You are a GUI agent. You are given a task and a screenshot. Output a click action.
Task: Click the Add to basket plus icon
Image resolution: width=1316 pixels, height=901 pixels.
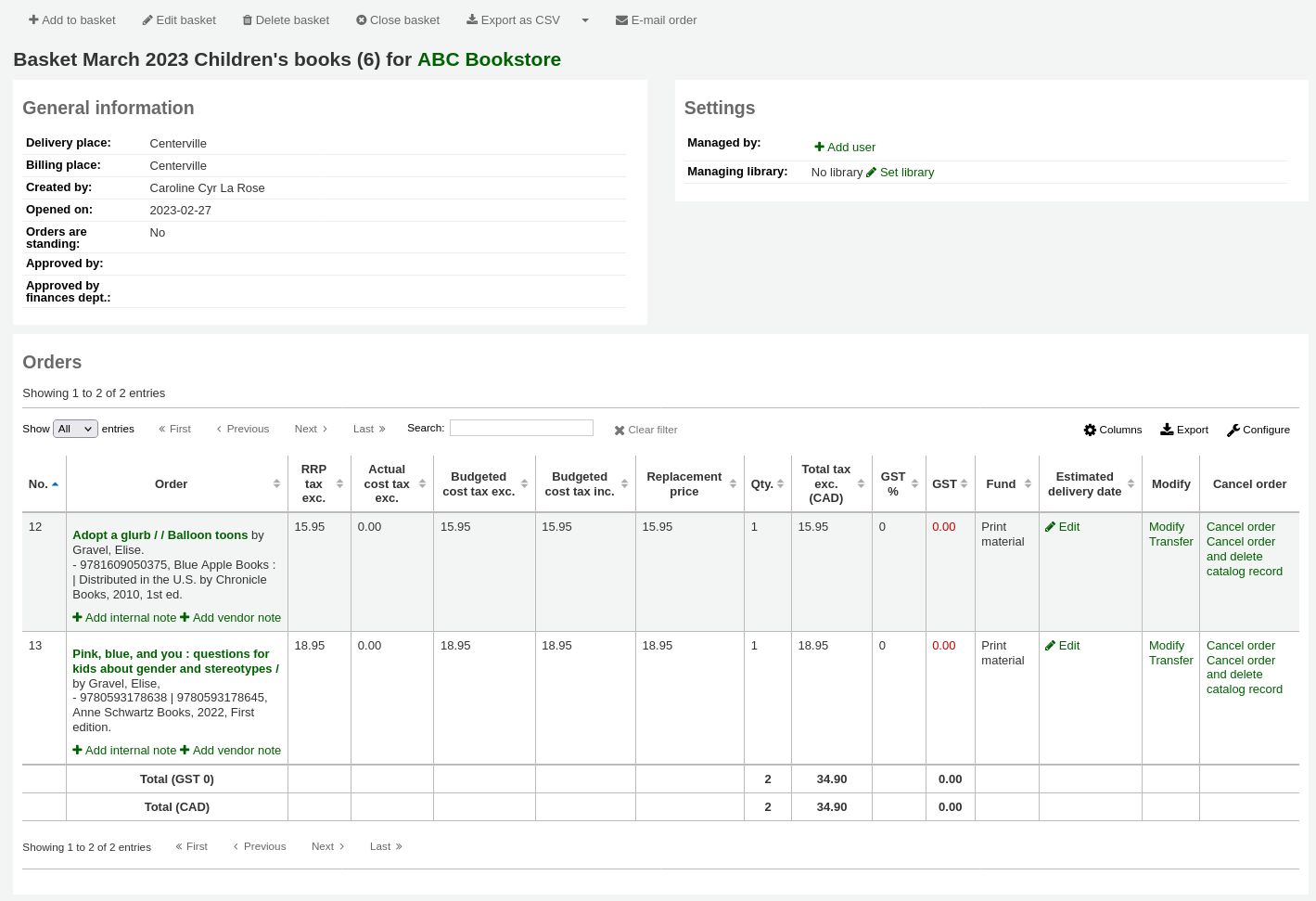tap(33, 19)
